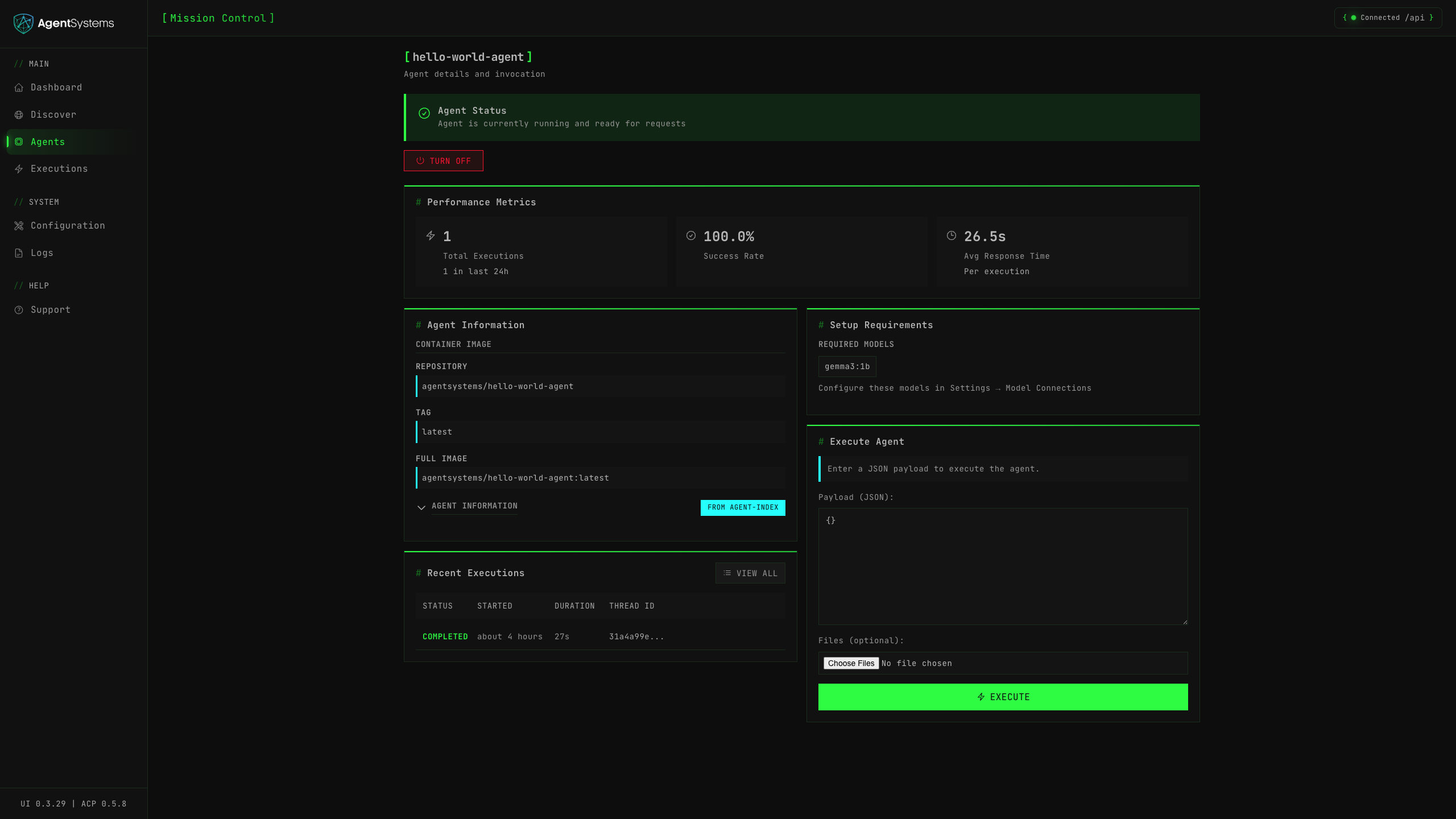Click the AgentSystems logo icon
The height and width of the screenshot is (819, 1456).
23,23
